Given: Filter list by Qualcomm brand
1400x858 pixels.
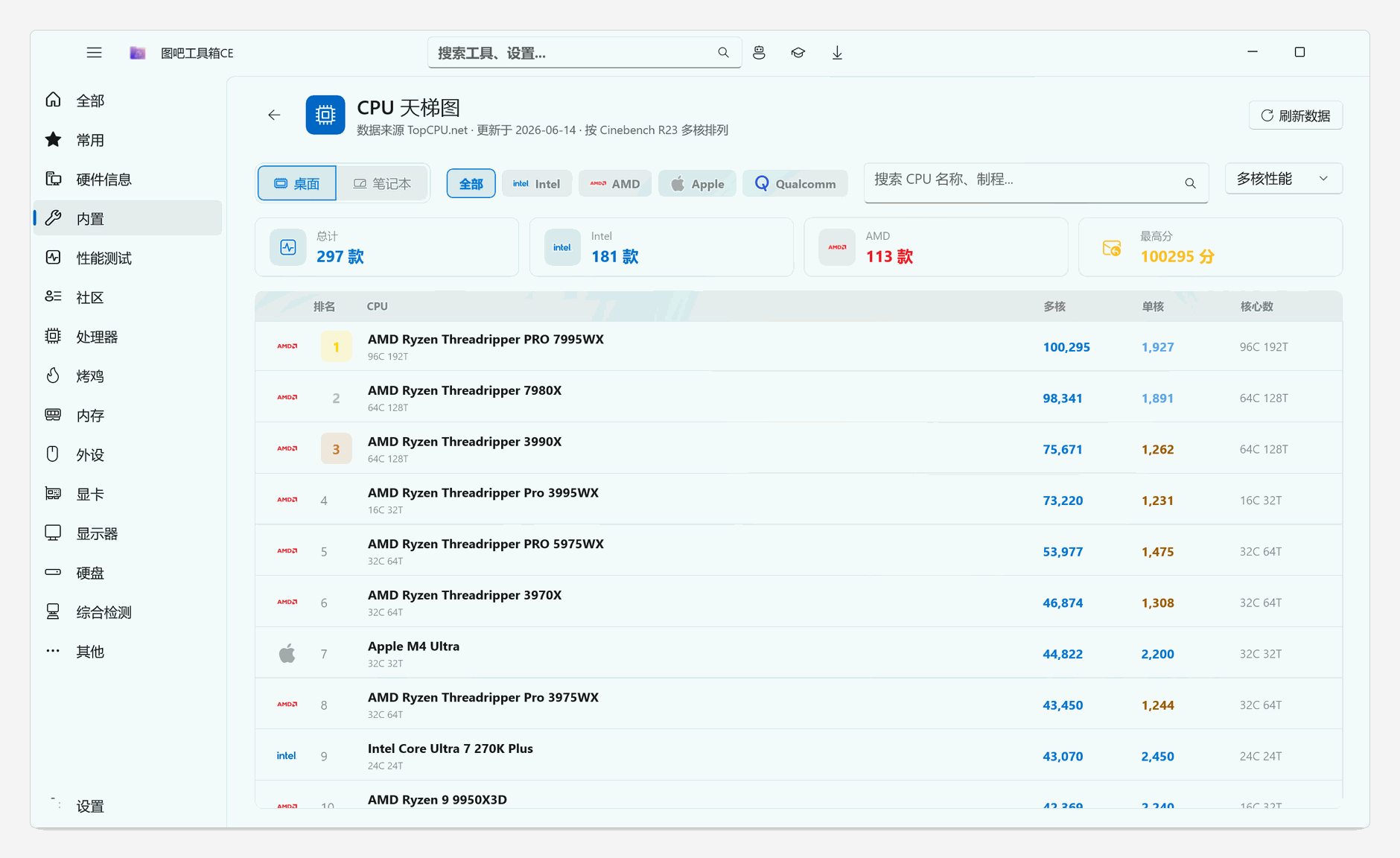Looking at the screenshot, I should click(x=795, y=184).
